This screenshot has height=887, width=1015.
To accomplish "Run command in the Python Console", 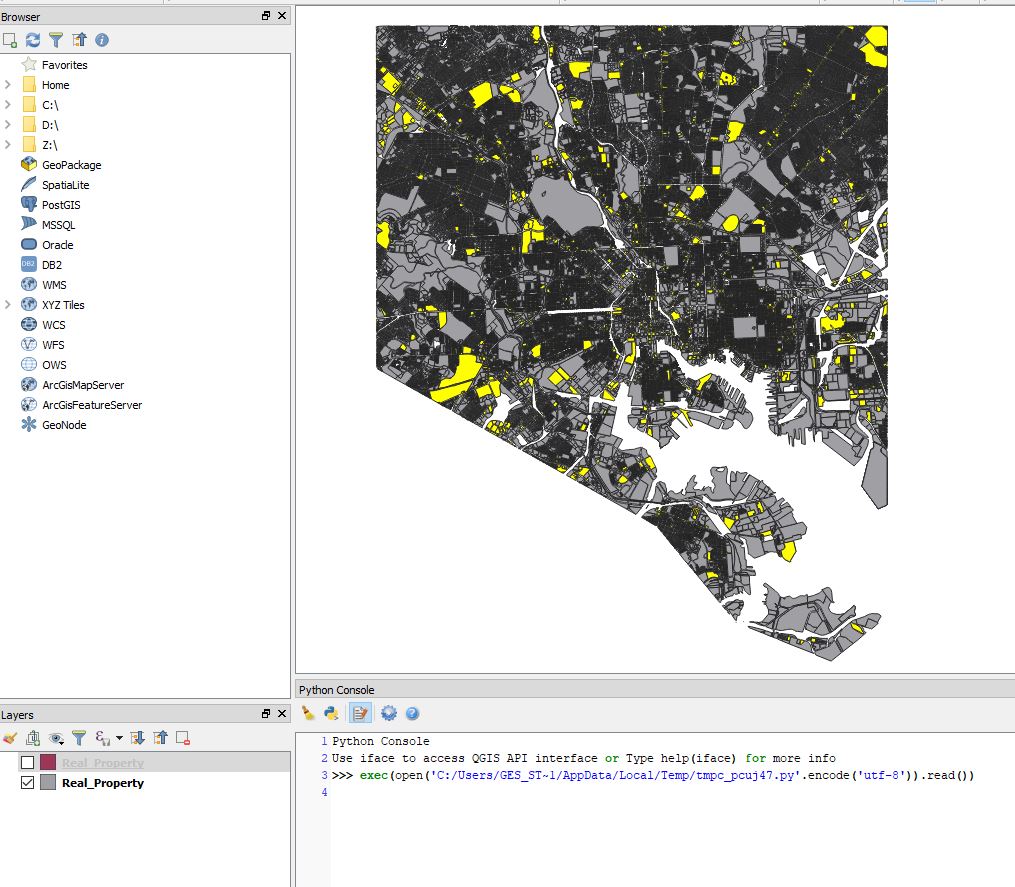I will click(x=331, y=713).
